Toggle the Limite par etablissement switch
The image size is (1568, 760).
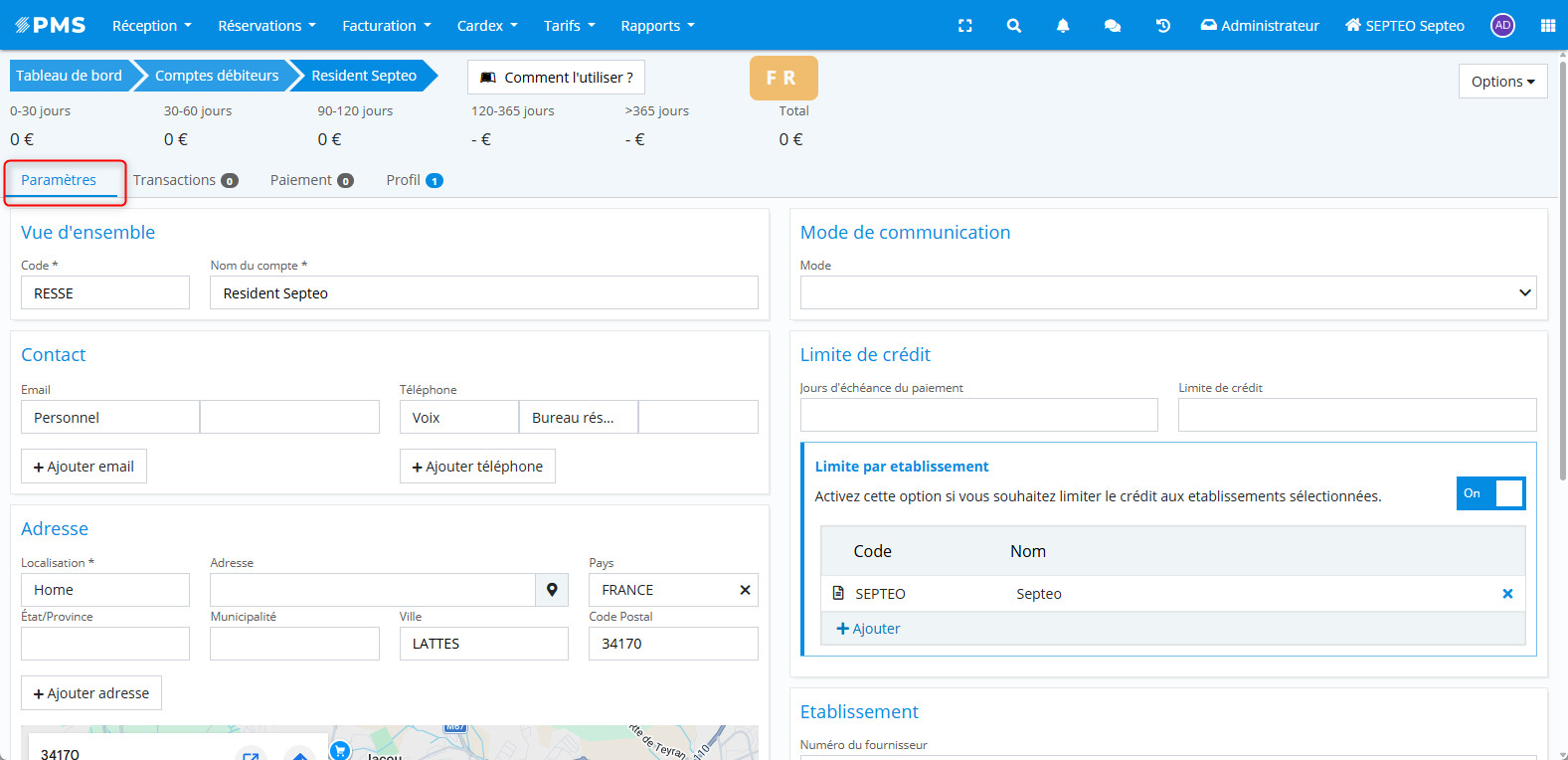point(1489,493)
